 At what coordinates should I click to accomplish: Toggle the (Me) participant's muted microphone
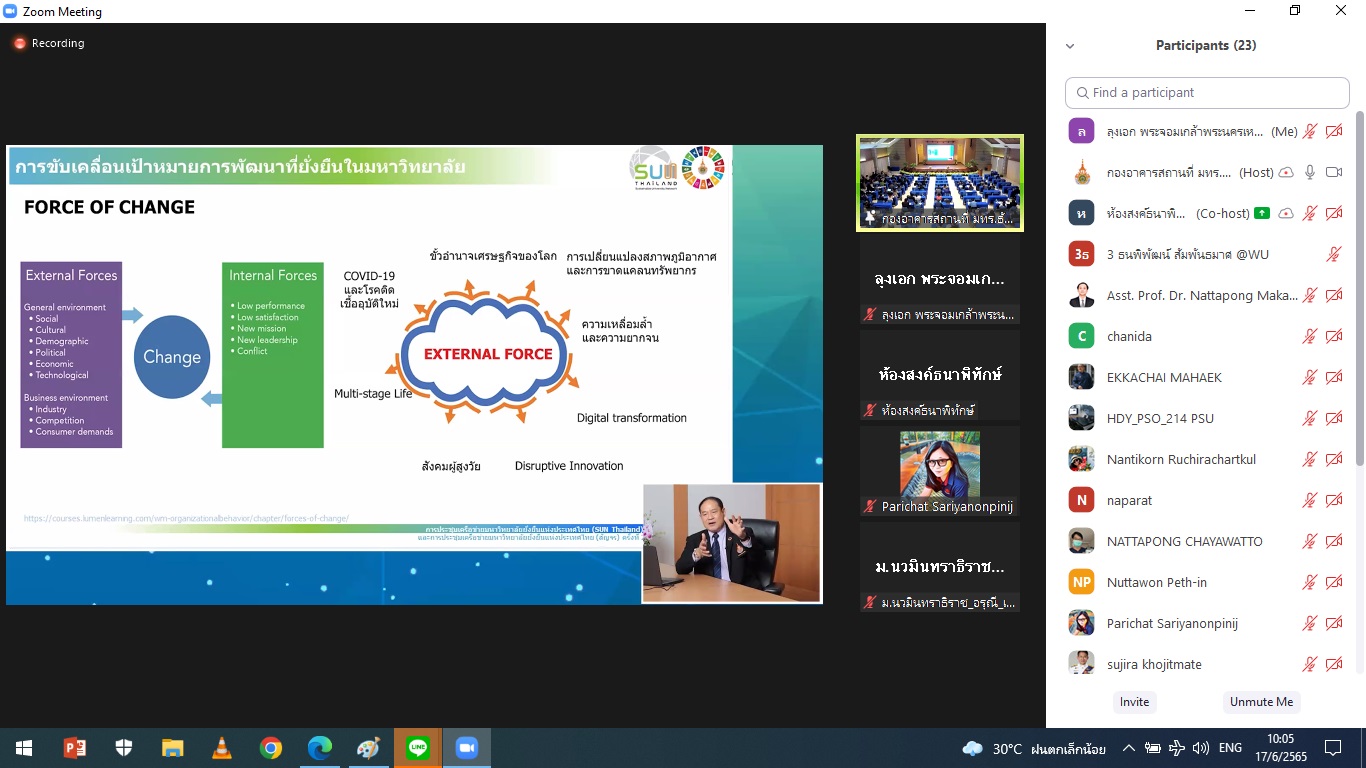[x=1309, y=131]
